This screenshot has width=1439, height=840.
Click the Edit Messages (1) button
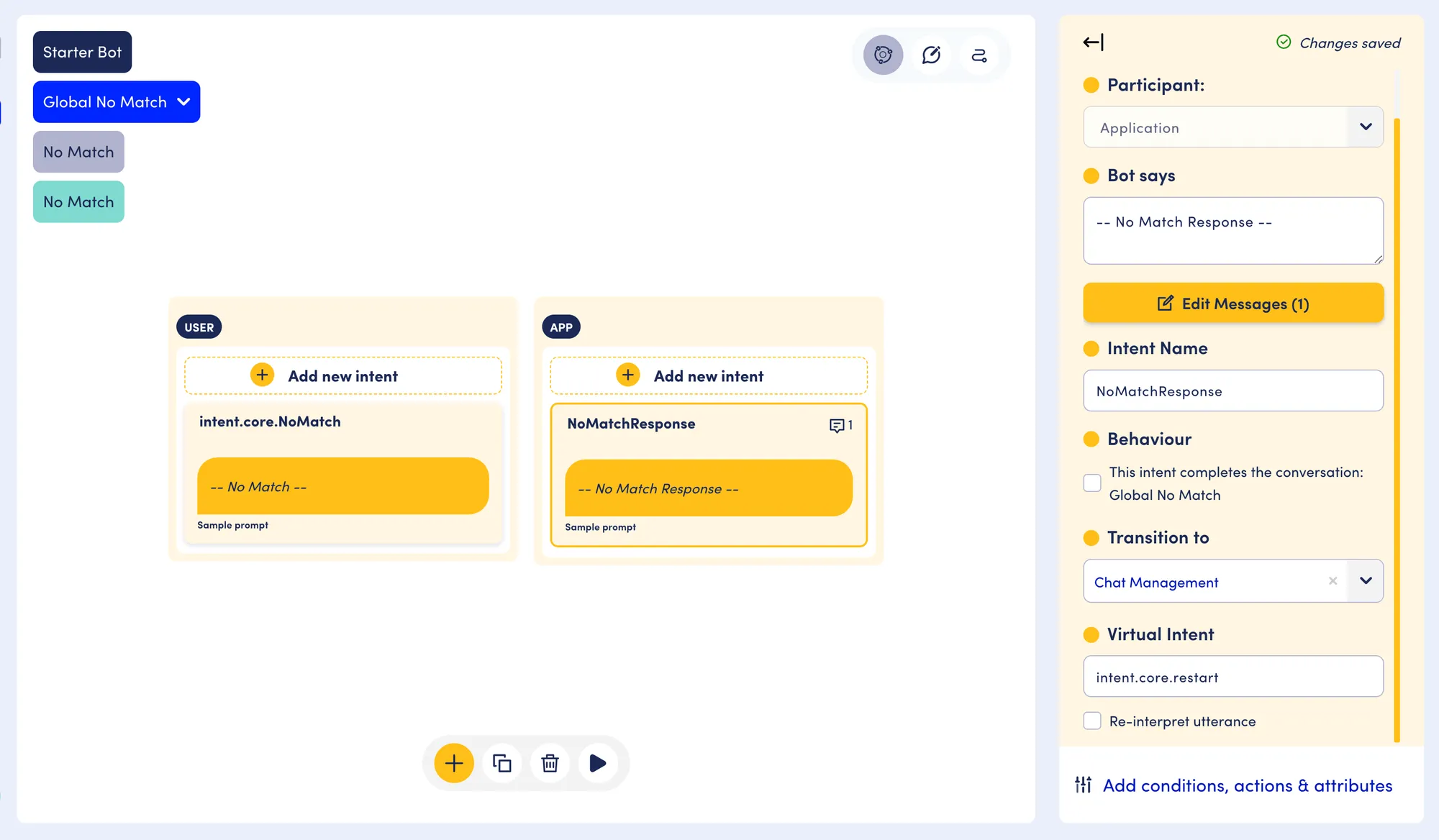(1233, 303)
